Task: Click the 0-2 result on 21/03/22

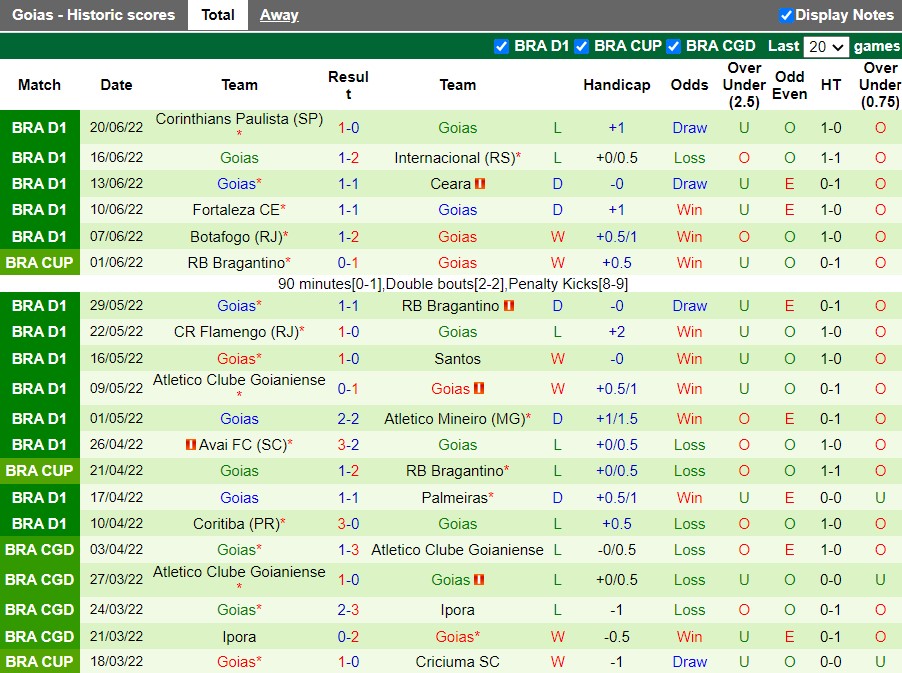Action: coord(349,637)
